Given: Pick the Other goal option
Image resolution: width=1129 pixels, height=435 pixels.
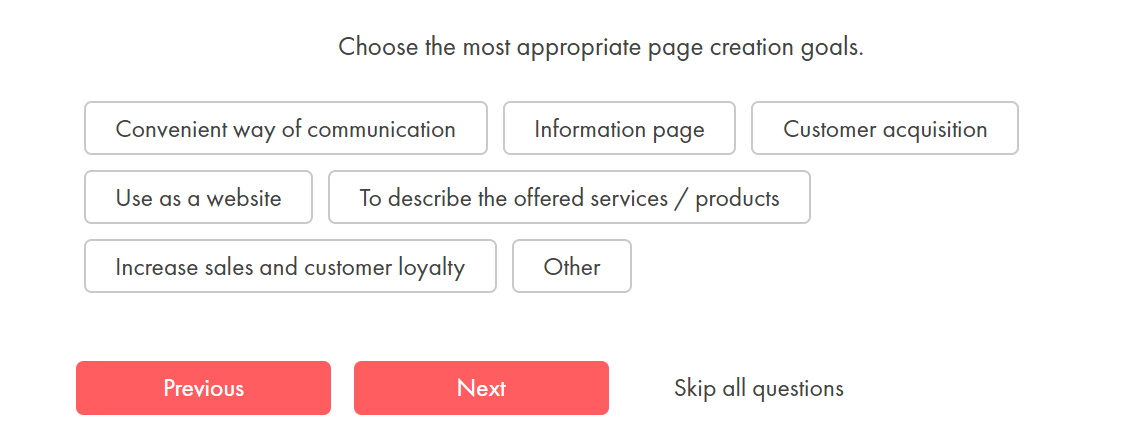Looking at the screenshot, I should tap(572, 266).
